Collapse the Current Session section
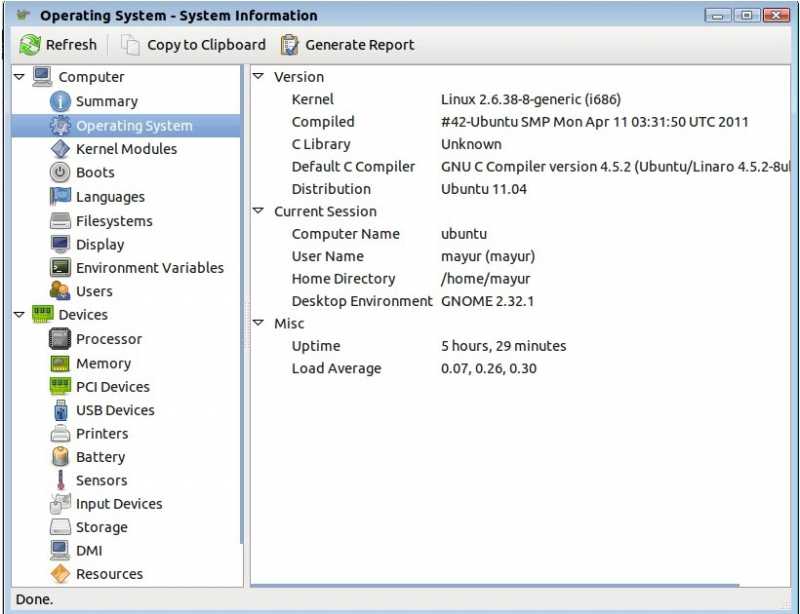The image size is (800, 614). click(x=258, y=212)
